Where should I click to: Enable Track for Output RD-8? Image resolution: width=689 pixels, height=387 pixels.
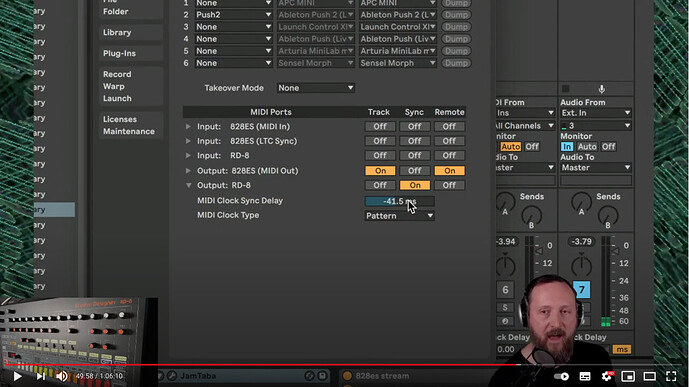(x=380, y=185)
